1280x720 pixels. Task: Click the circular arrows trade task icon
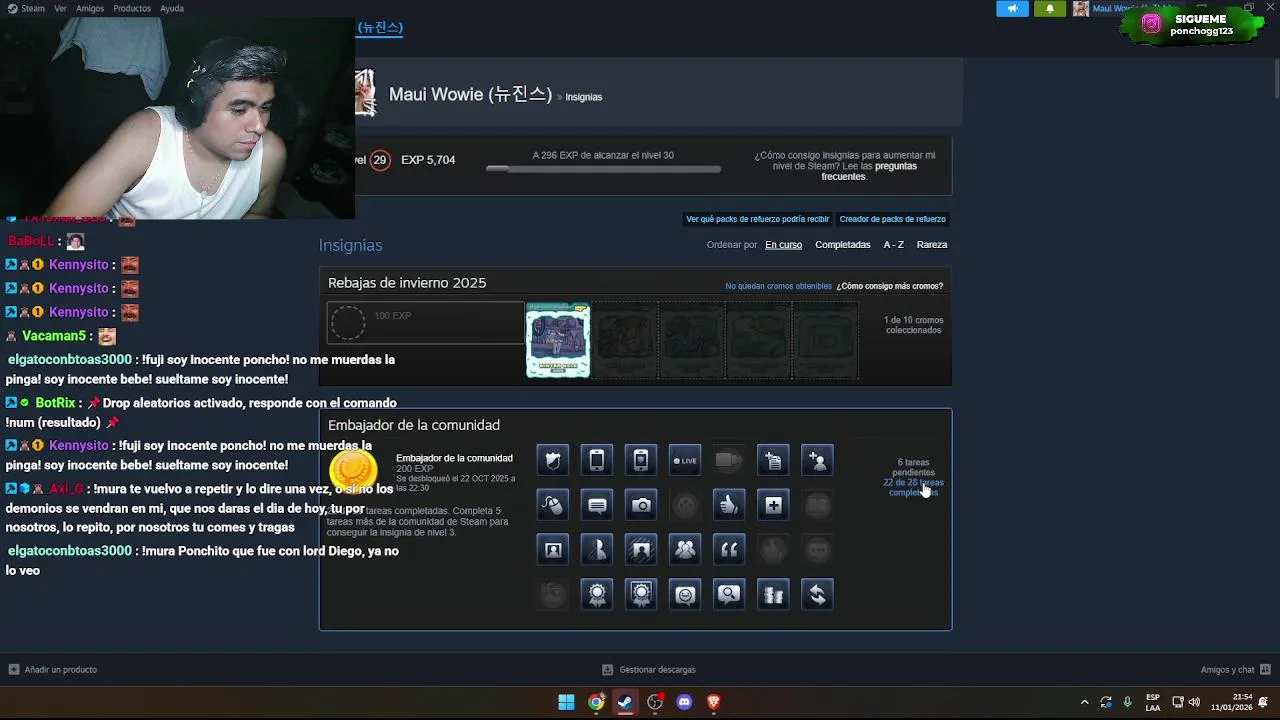pos(817,594)
